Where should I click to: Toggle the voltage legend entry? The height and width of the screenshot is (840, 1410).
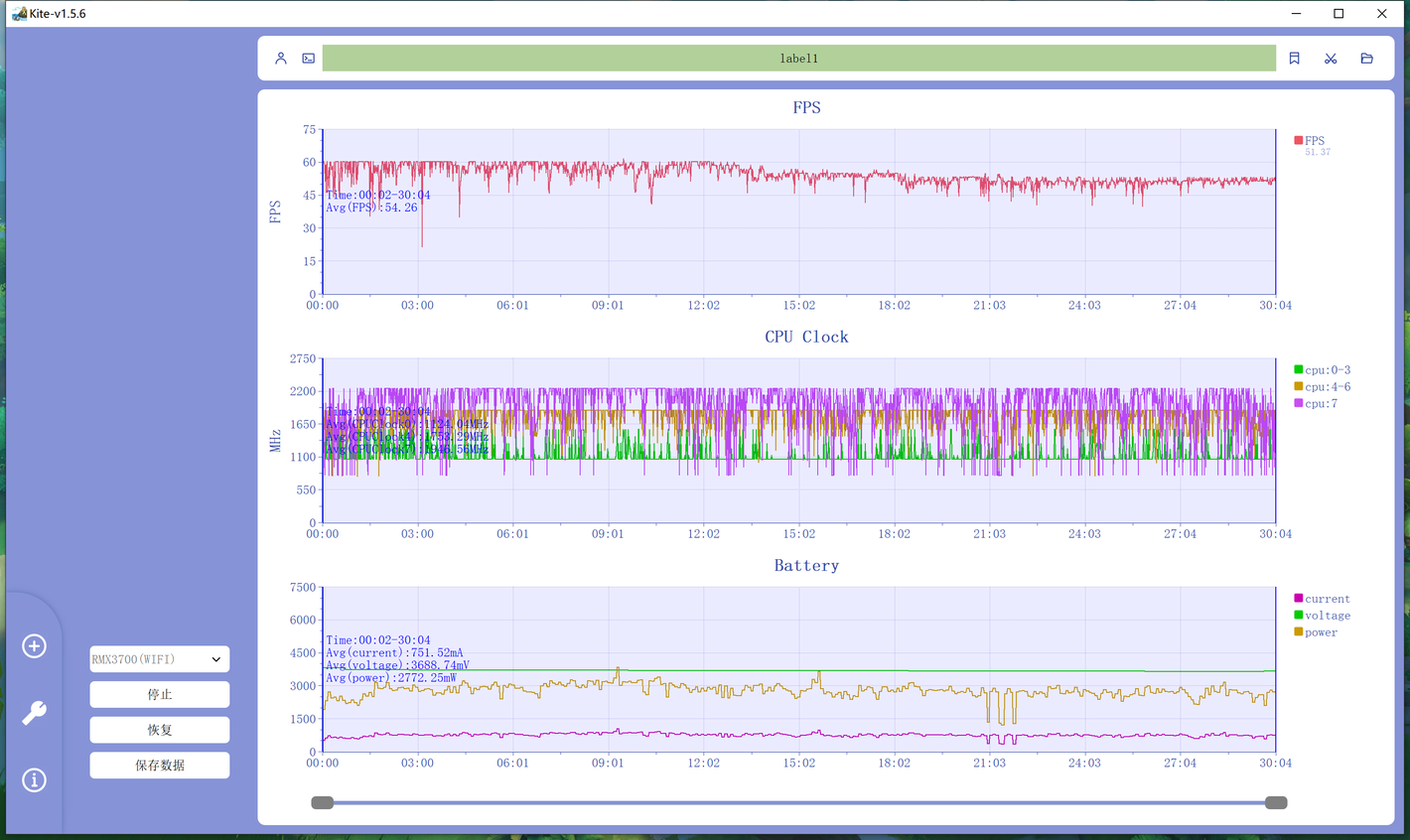click(x=1322, y=616)
